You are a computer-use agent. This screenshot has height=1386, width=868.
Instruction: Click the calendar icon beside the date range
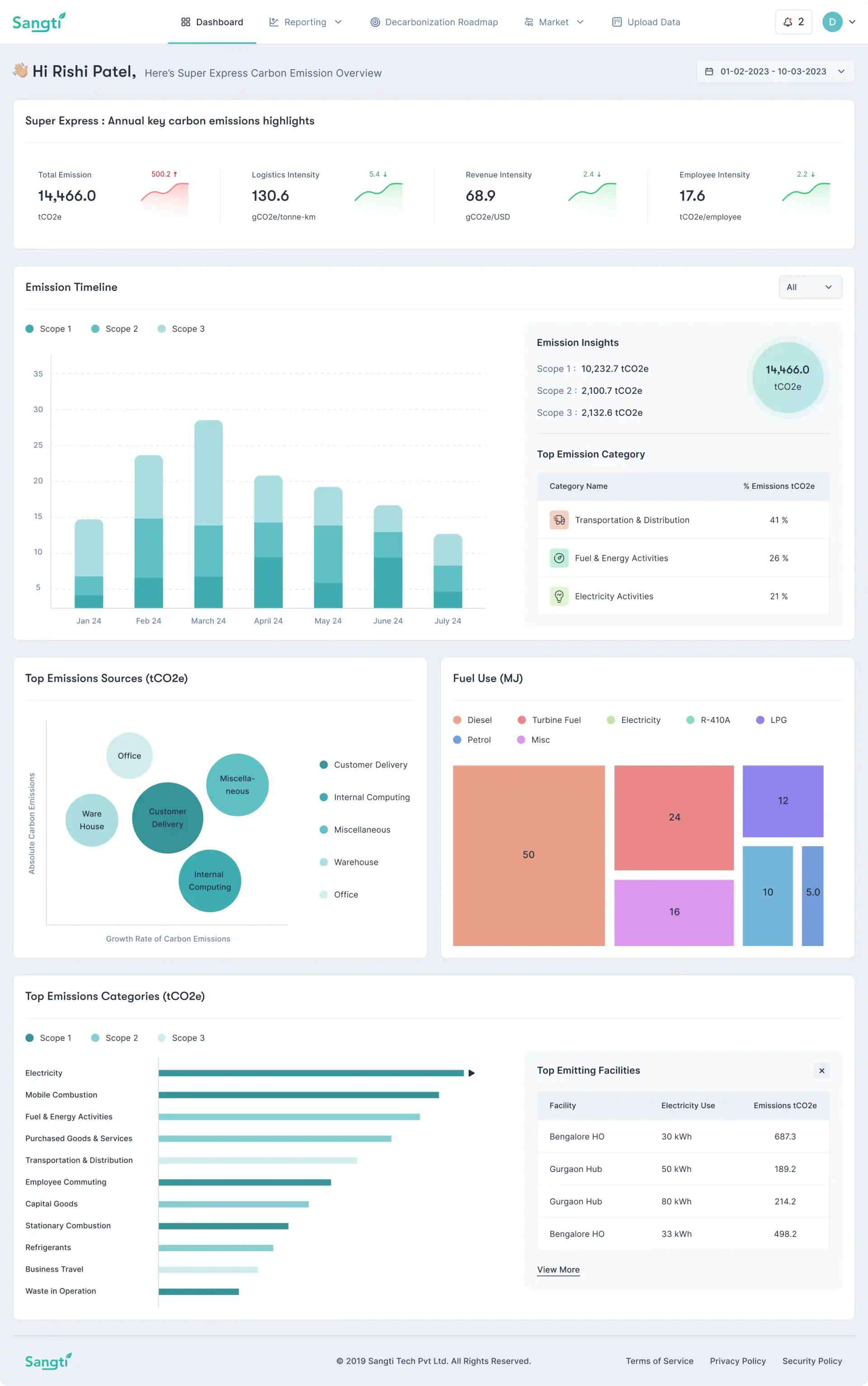click(x=709, y=71)
